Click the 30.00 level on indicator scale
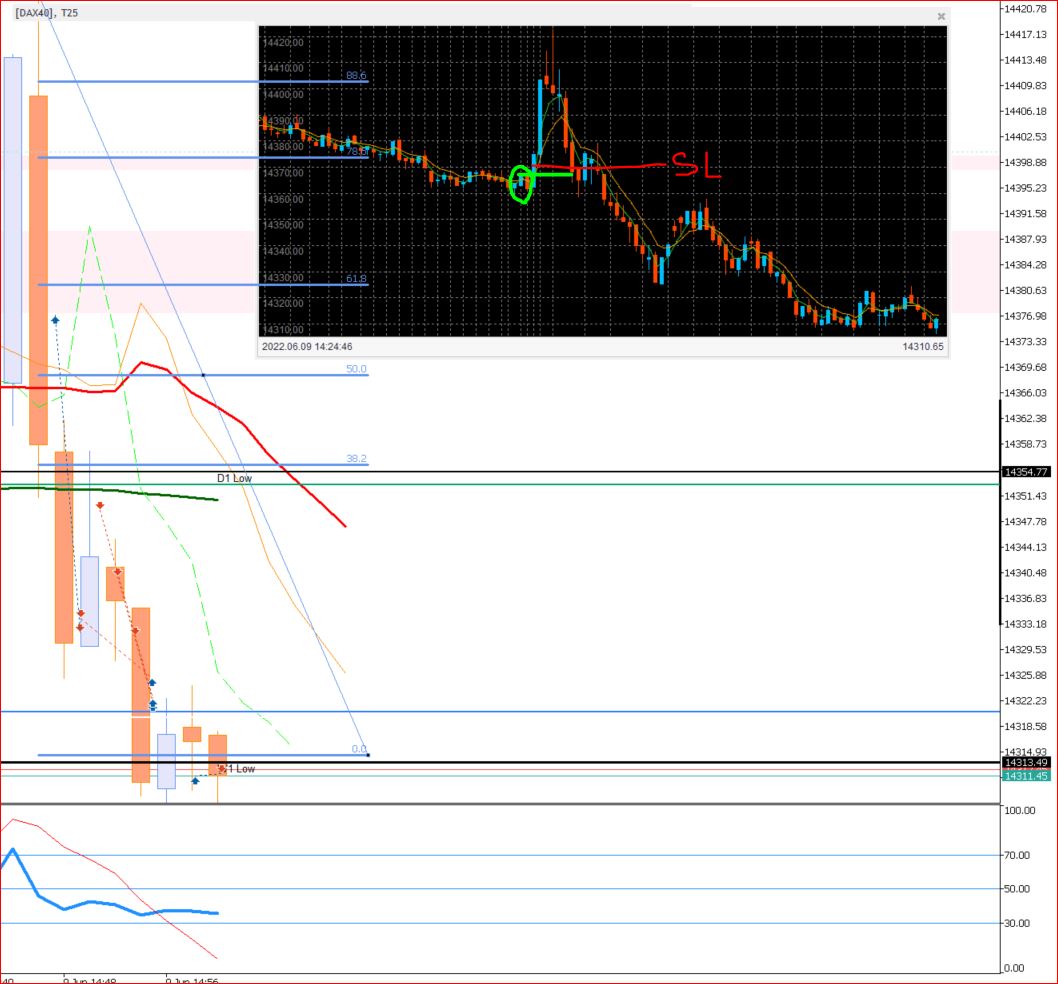 [x=1017, y=923]
